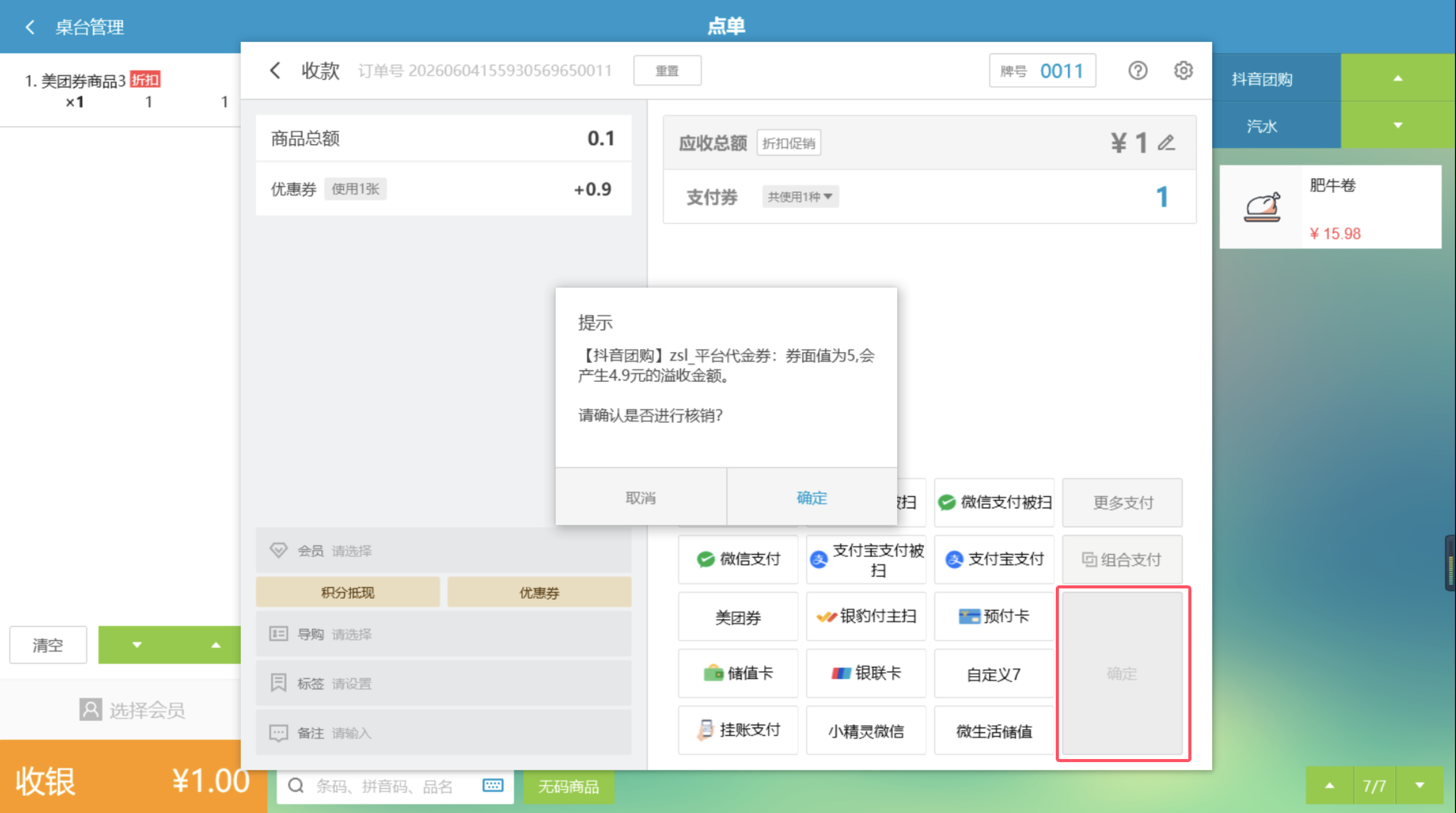Viewport: 1456px width, 813px height.
Task: Click the 使用1张 coupon tag
Action: click(356, 189)
